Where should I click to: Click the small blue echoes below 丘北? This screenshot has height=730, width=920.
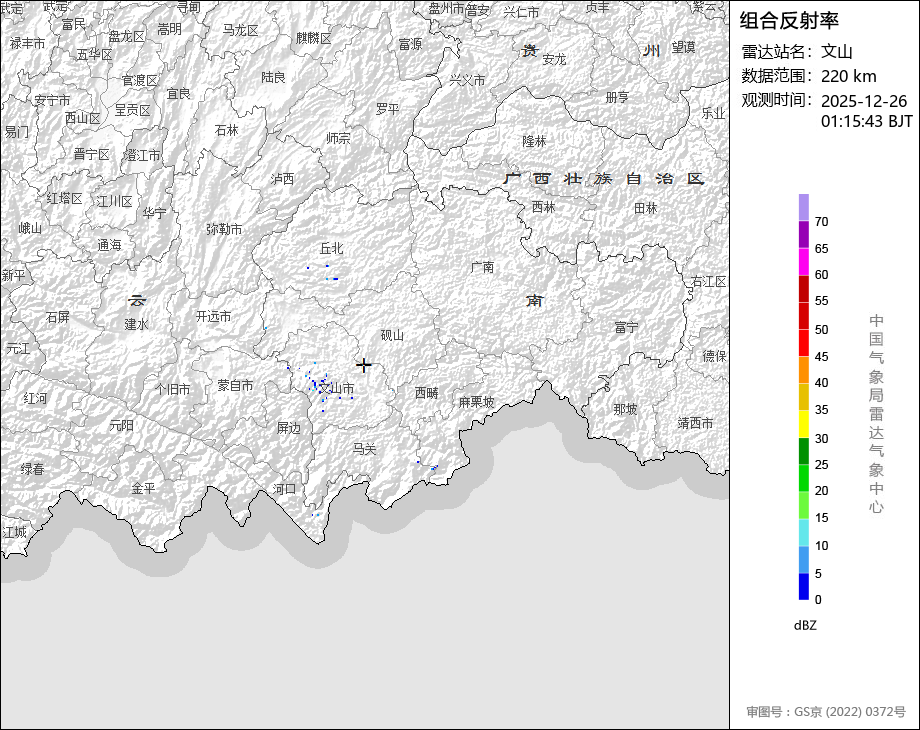click(x=331, y=275)
